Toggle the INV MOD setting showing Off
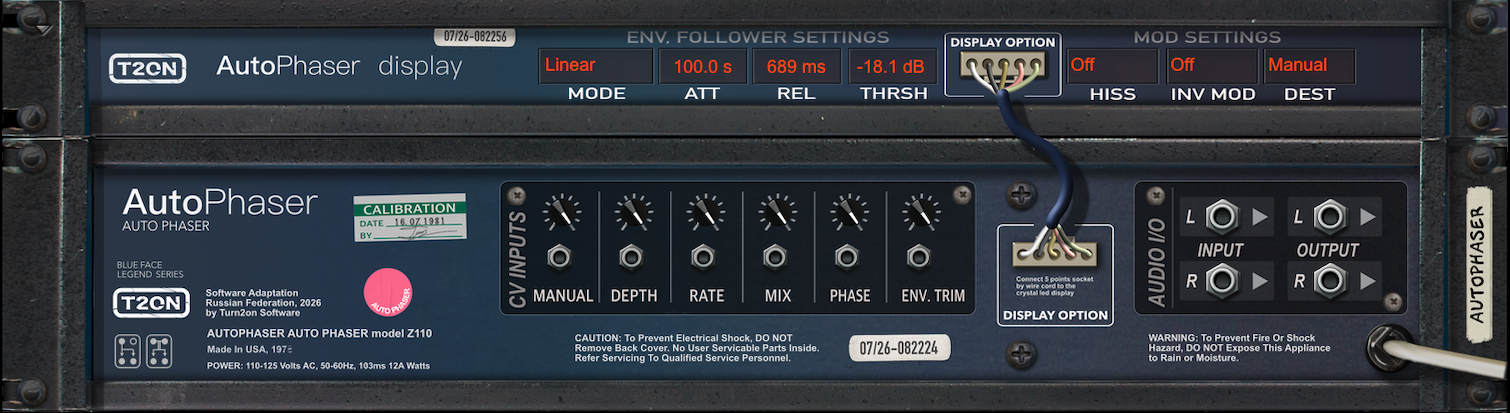This screenshot has height=413, width=1510. (1212, 65)
